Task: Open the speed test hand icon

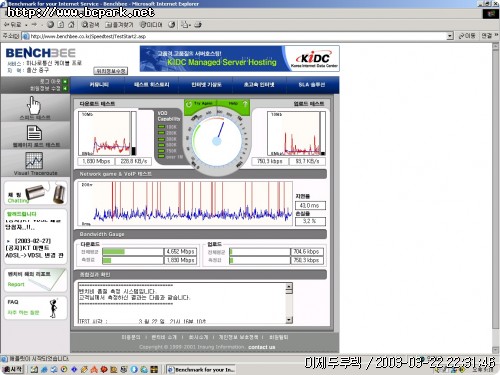Action: coord(34,105)
